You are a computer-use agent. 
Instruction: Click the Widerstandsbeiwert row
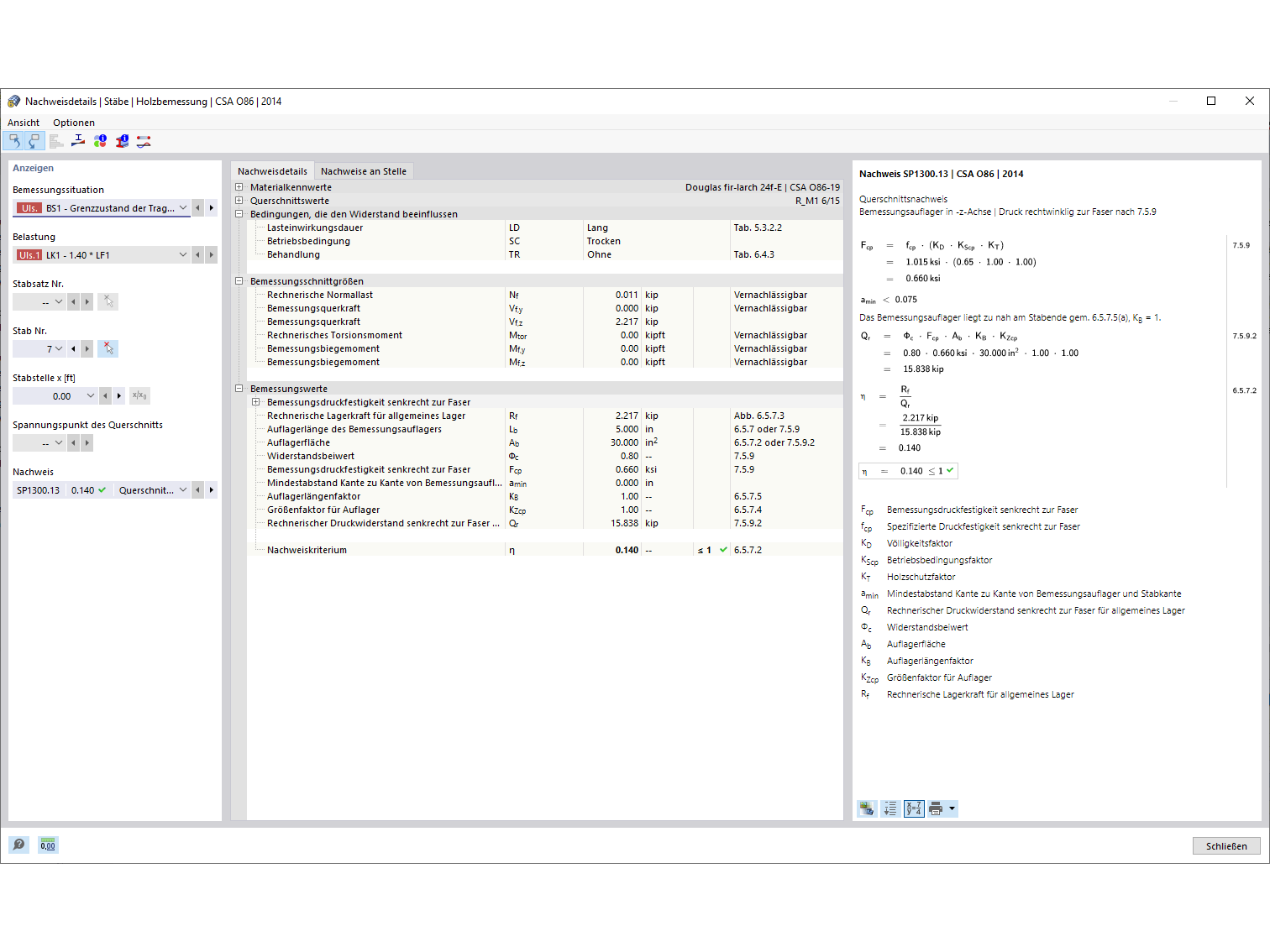pyautogui.click(x=544, y=456)
